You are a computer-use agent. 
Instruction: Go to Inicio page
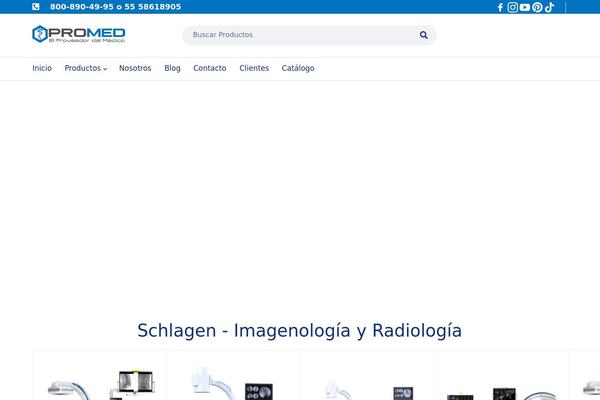point(42,68)
